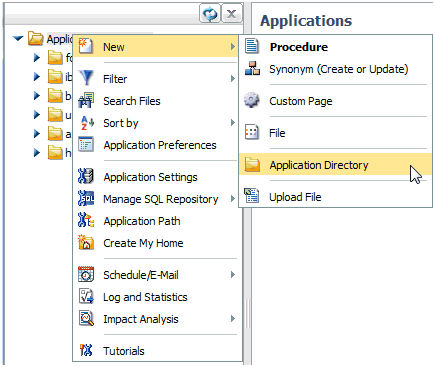Click the Schedule/E-Mail calendar clock icon
The image size is (435, 367).
[x=86, y=274]
